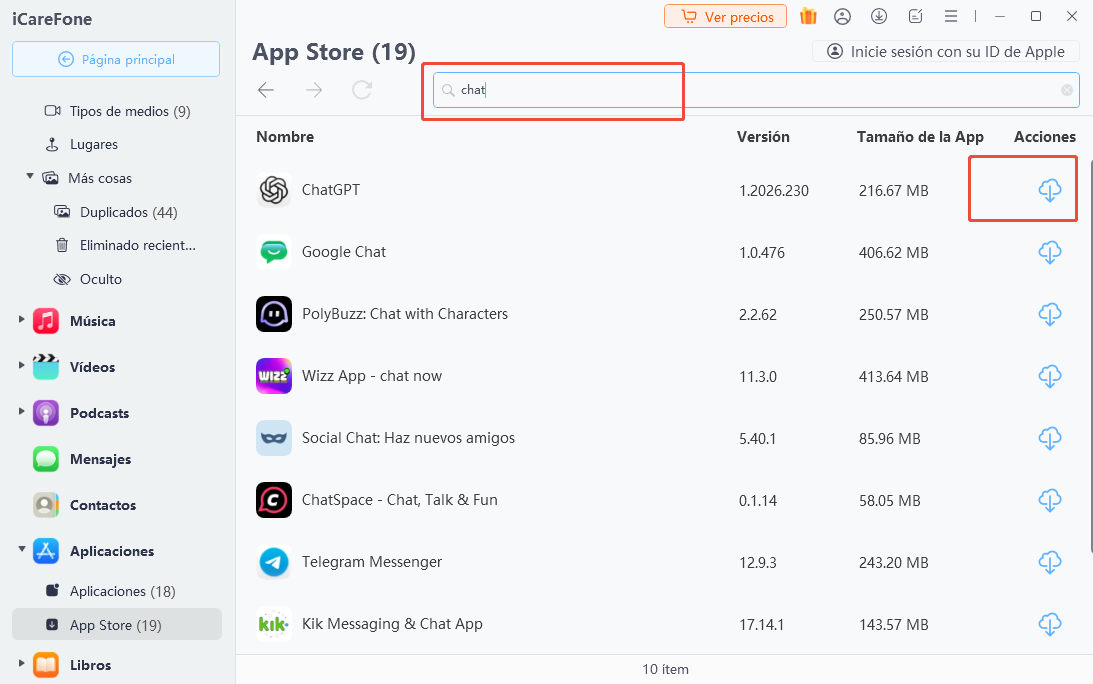Open the Libros category icon
Screen dimensions: 1093x684
(x=46, y=664)
